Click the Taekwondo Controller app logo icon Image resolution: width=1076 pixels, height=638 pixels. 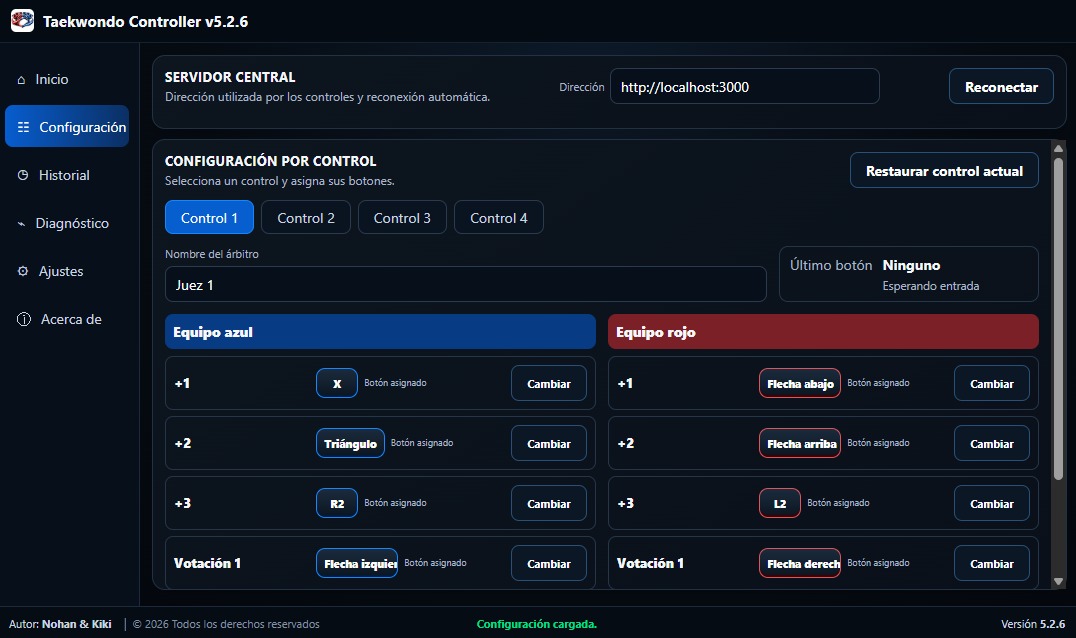22,21
